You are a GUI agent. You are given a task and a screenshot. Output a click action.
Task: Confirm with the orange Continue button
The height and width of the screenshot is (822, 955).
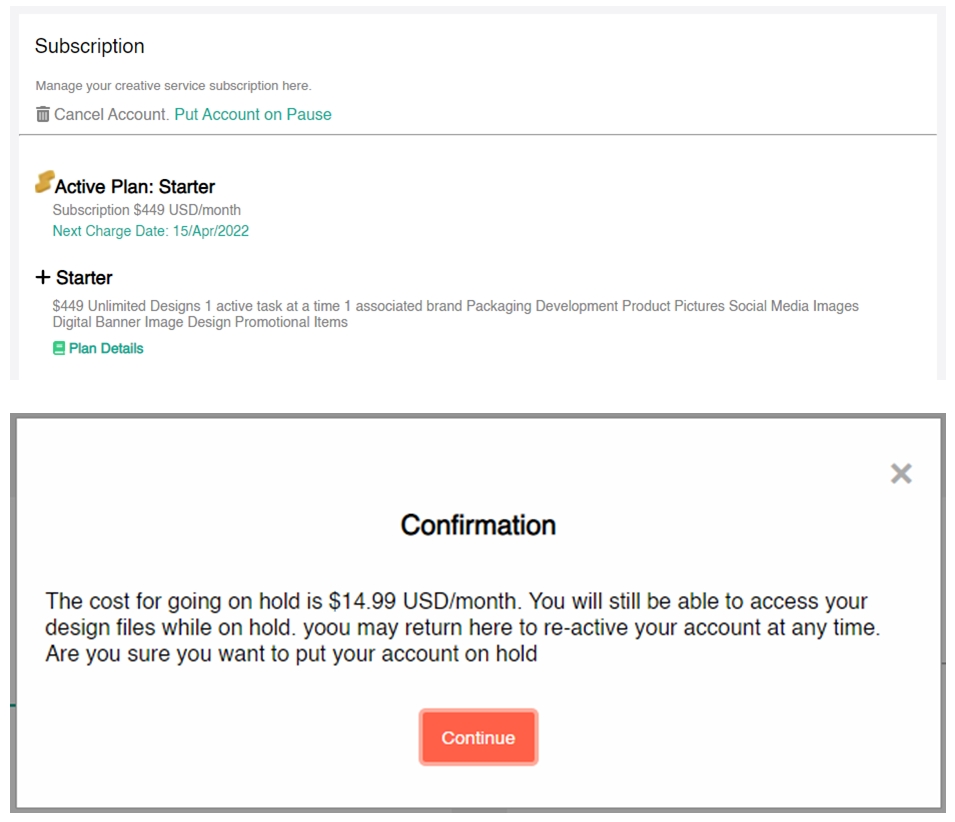pos(478,737)
